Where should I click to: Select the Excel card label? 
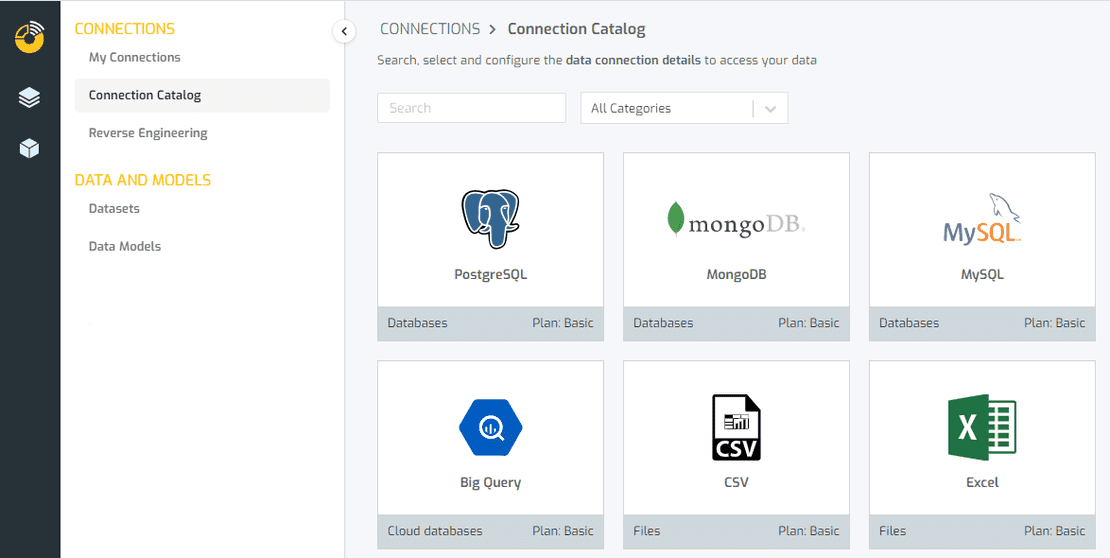[x=982, y=482]
